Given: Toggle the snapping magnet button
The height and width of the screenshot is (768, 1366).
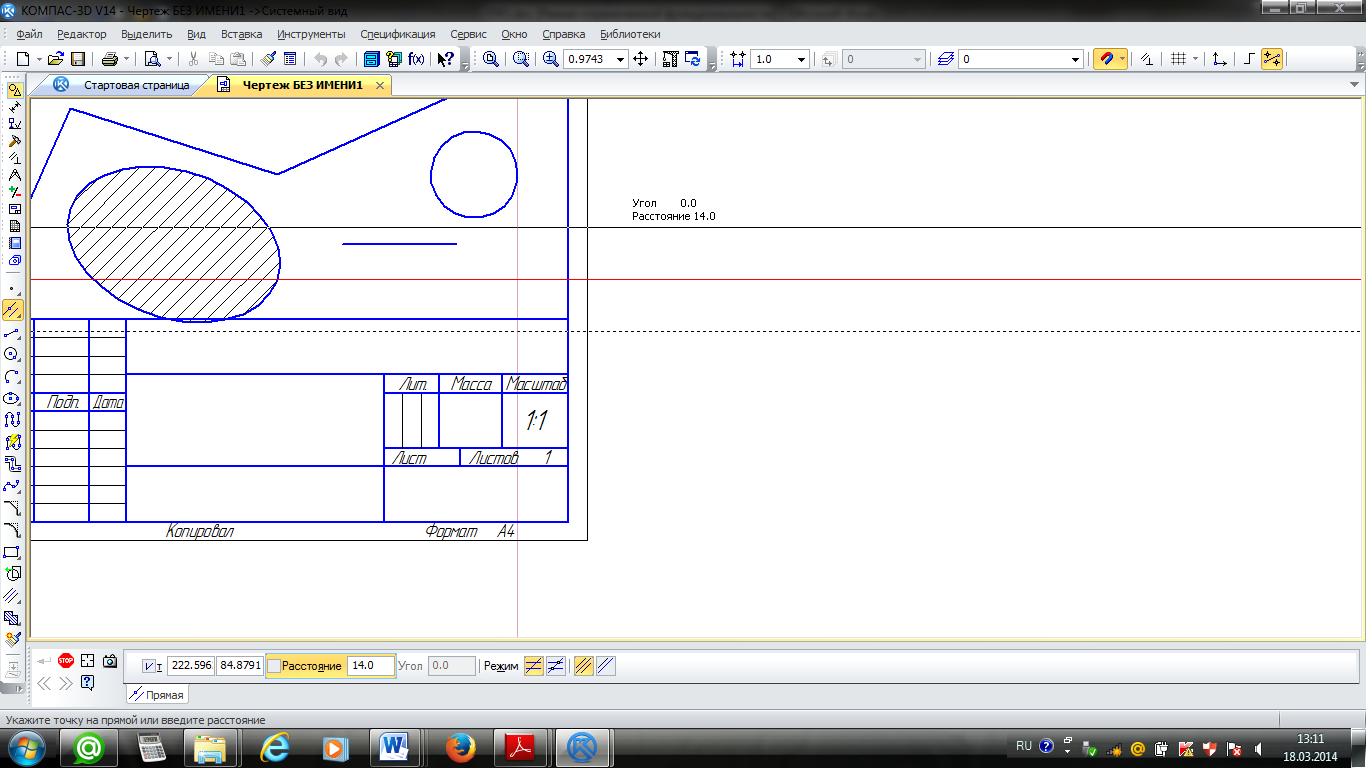Looking at the screenshot, I should (x=1105, y=59).
